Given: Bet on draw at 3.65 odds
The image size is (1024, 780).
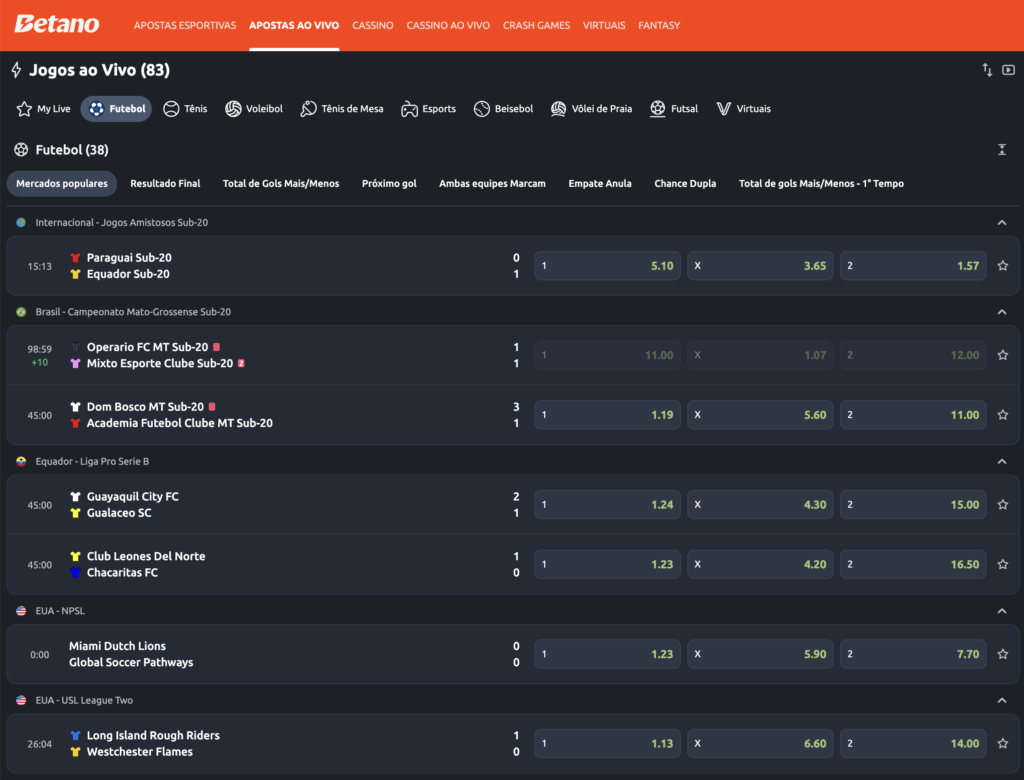Looking at the screenshot, I should click(x=760, y=266).
